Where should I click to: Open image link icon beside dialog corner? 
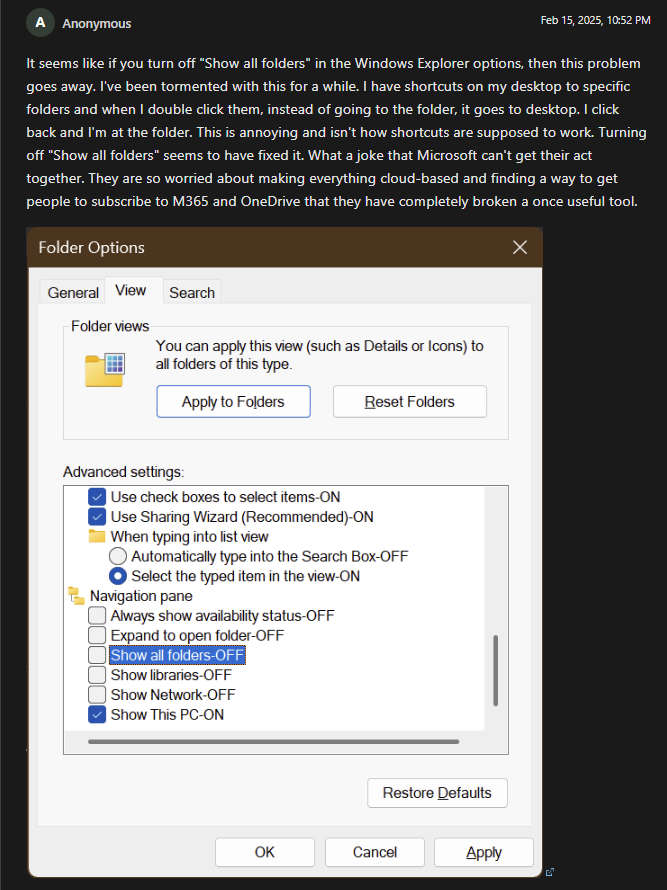(x=549, y=872)
